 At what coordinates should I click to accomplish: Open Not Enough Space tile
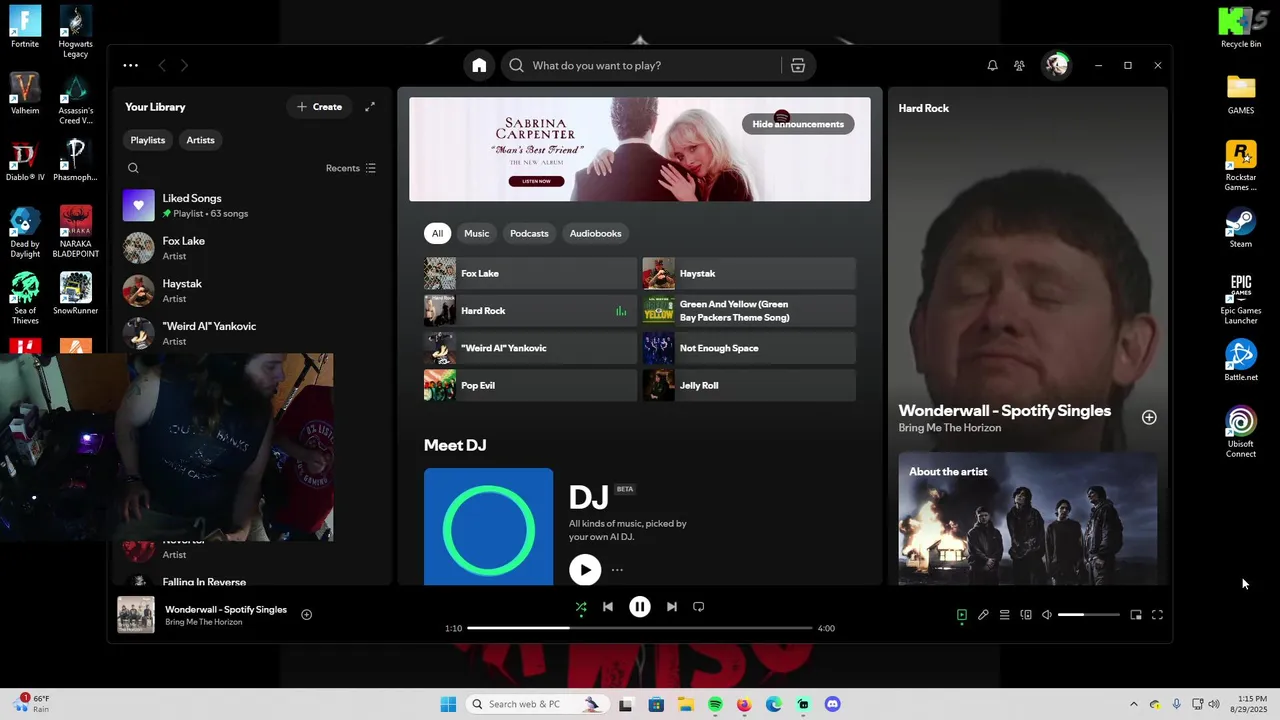pyautogui.click(x=749, y=348)
